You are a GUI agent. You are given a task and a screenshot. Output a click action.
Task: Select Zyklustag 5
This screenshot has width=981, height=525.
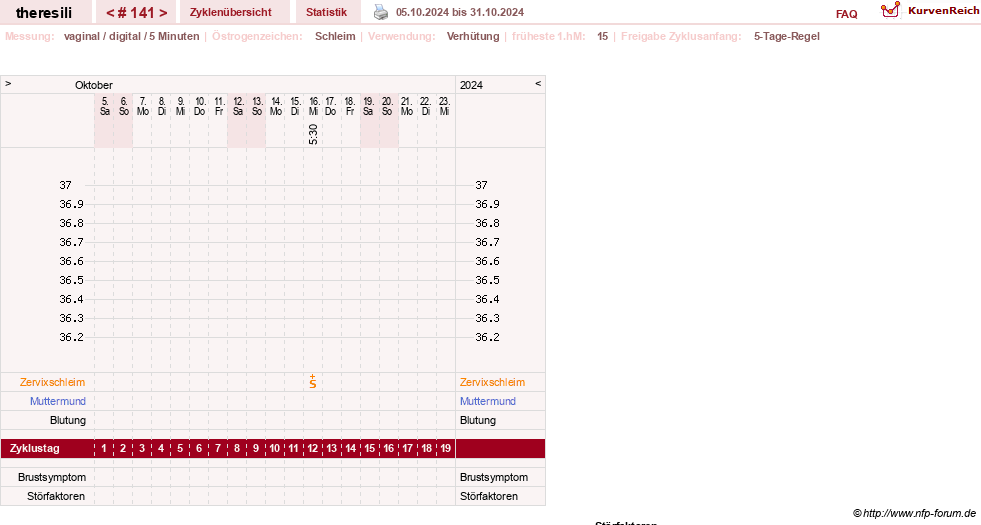click(180, 449)
